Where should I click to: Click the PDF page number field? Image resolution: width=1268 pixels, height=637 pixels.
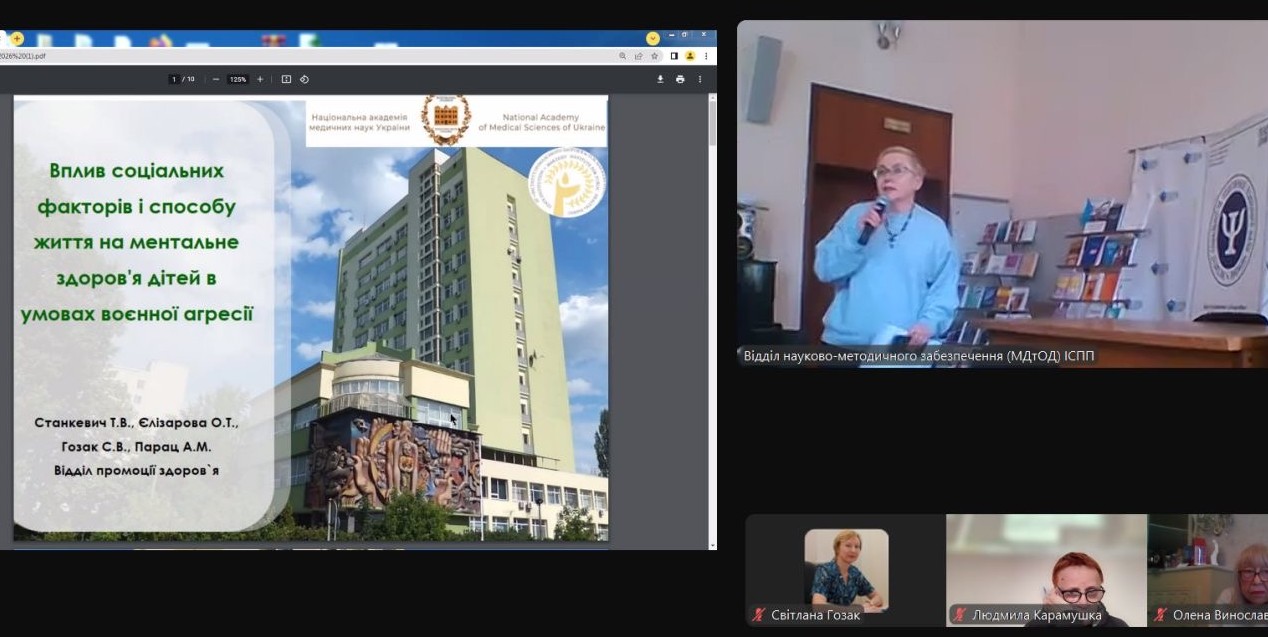[x=174, y=79]
